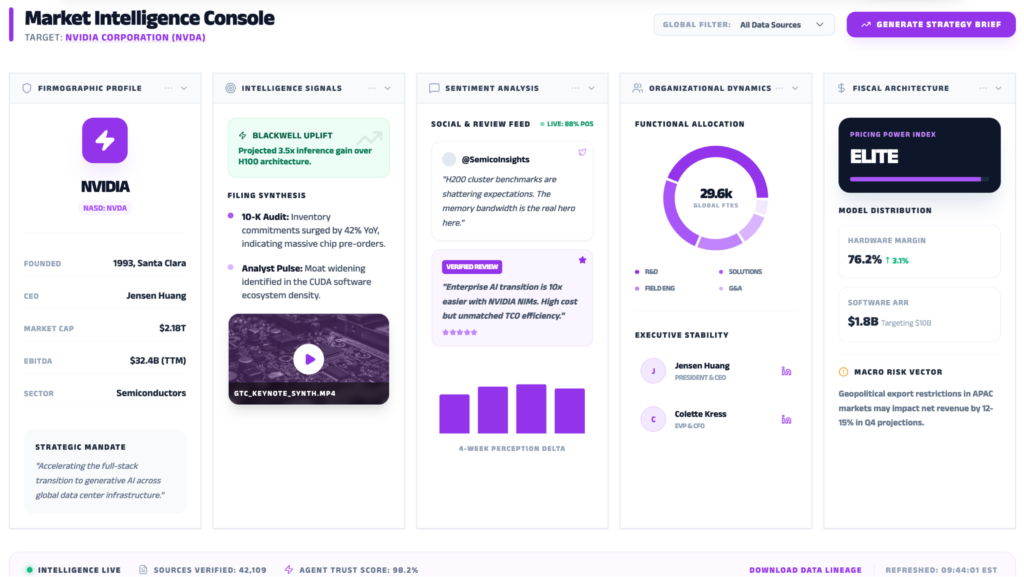Click the Twitter icon on SemicoInsights post
This screenshot has width=1024, height=577.
point(582,153)
